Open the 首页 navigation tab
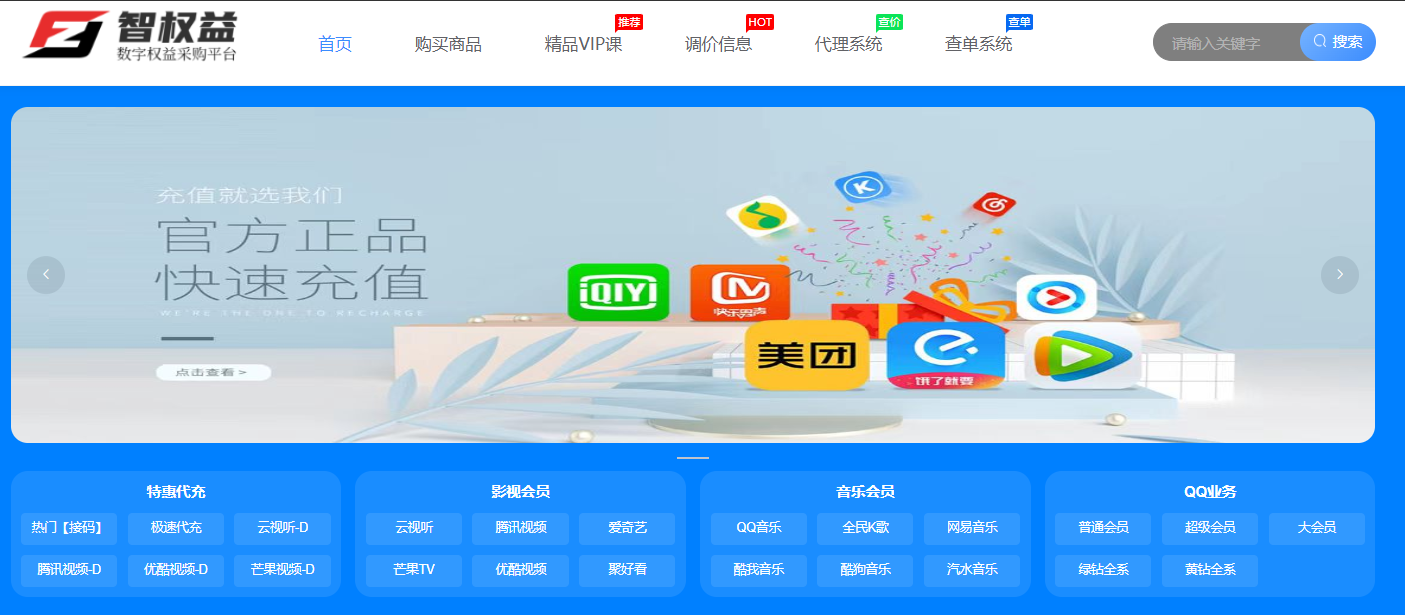The width and height of the screenshot is (1405, 615). point(335,44)
